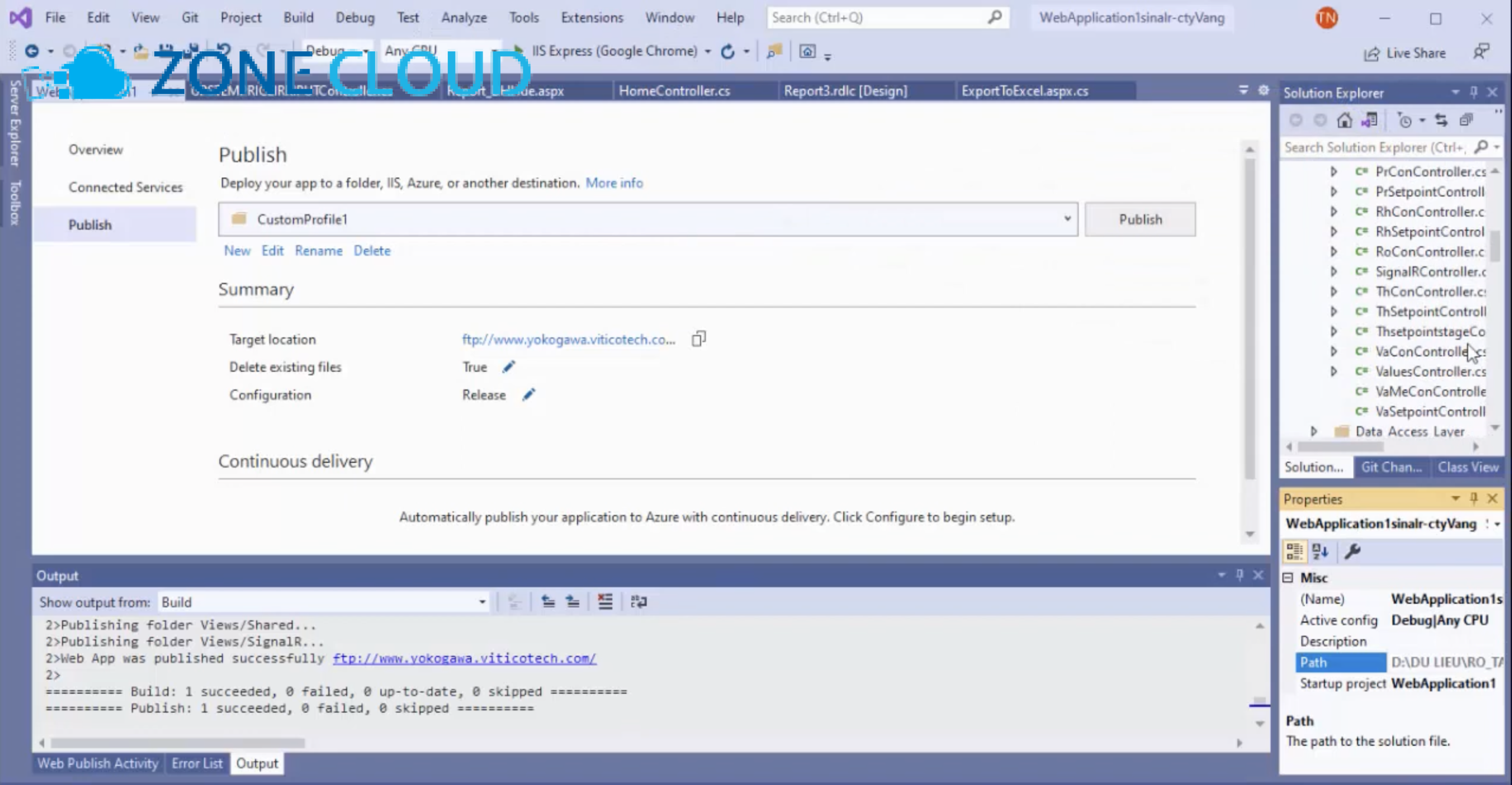
Task: Switch to Report3.rdlc [Design] tab
Action: [x=845, y=91]
